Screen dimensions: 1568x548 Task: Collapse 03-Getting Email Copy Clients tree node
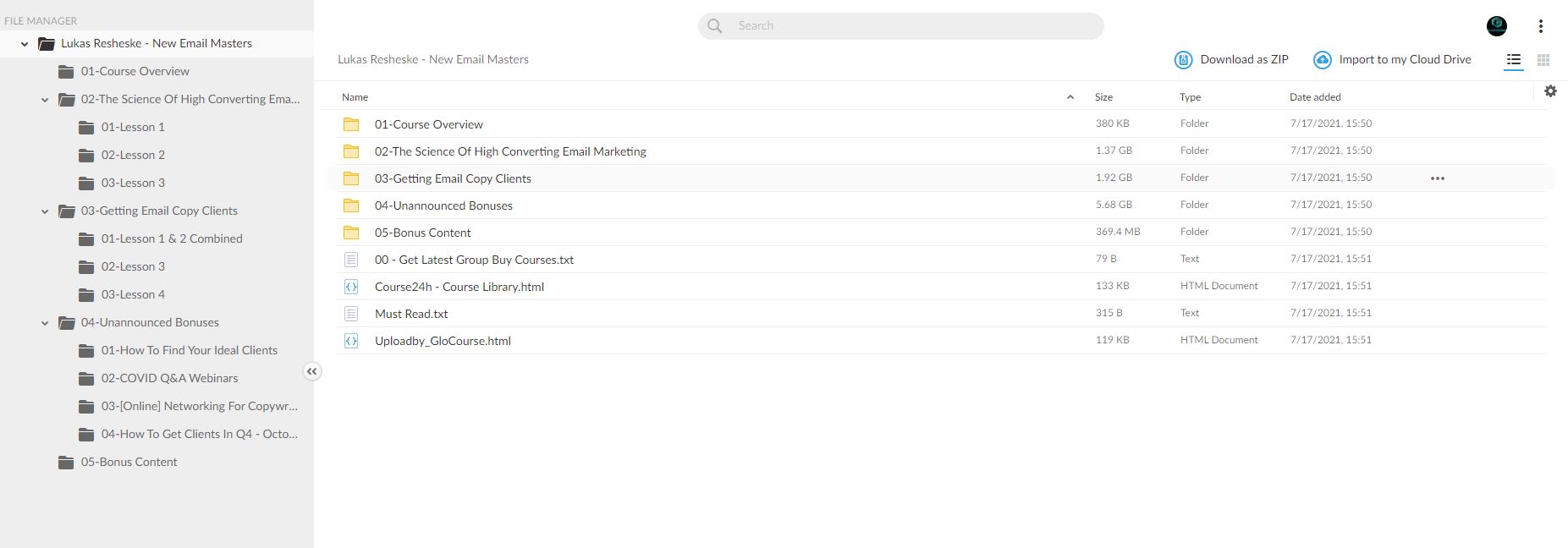pyautogui.click(x=45, y=211)
